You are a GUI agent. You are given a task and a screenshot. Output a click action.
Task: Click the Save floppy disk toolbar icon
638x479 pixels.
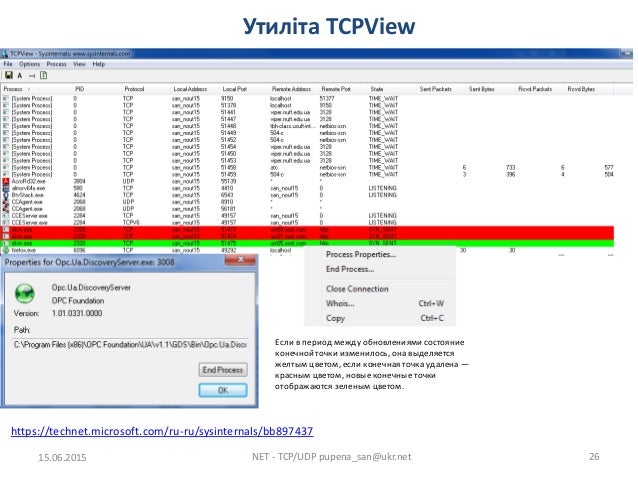(x=9, y=76)
